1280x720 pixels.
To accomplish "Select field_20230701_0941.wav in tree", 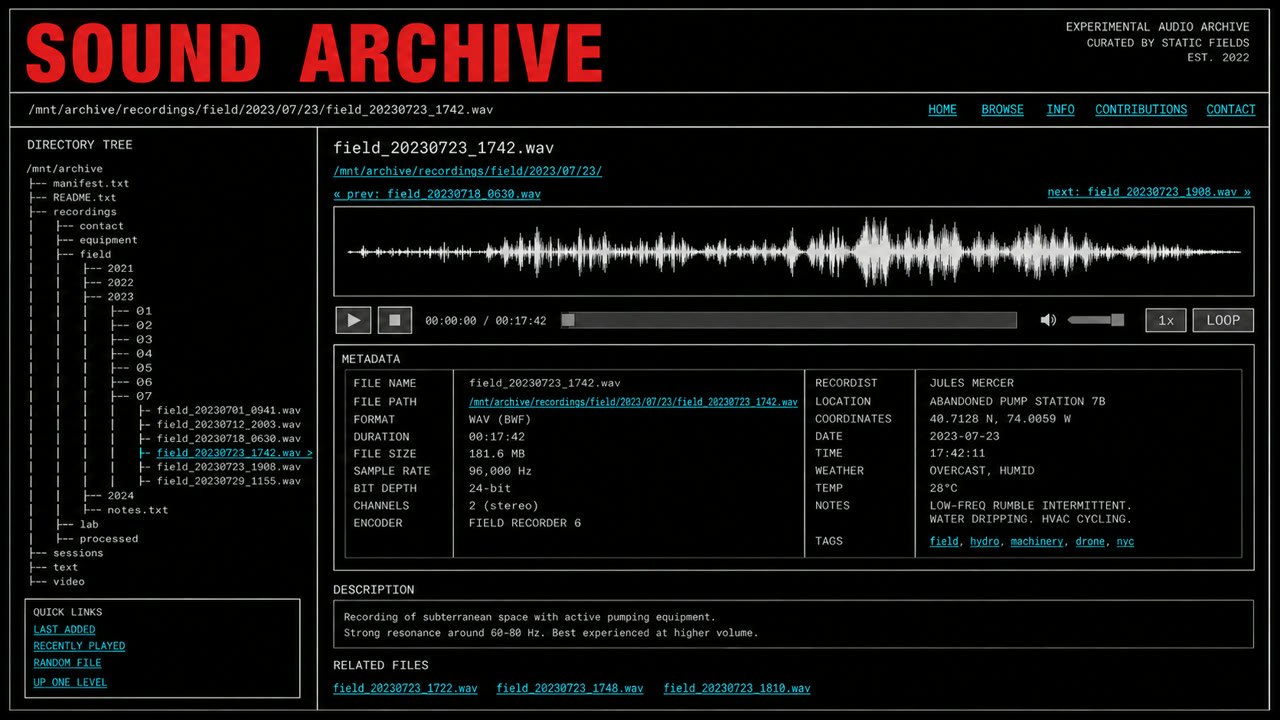I will (229, 410).
